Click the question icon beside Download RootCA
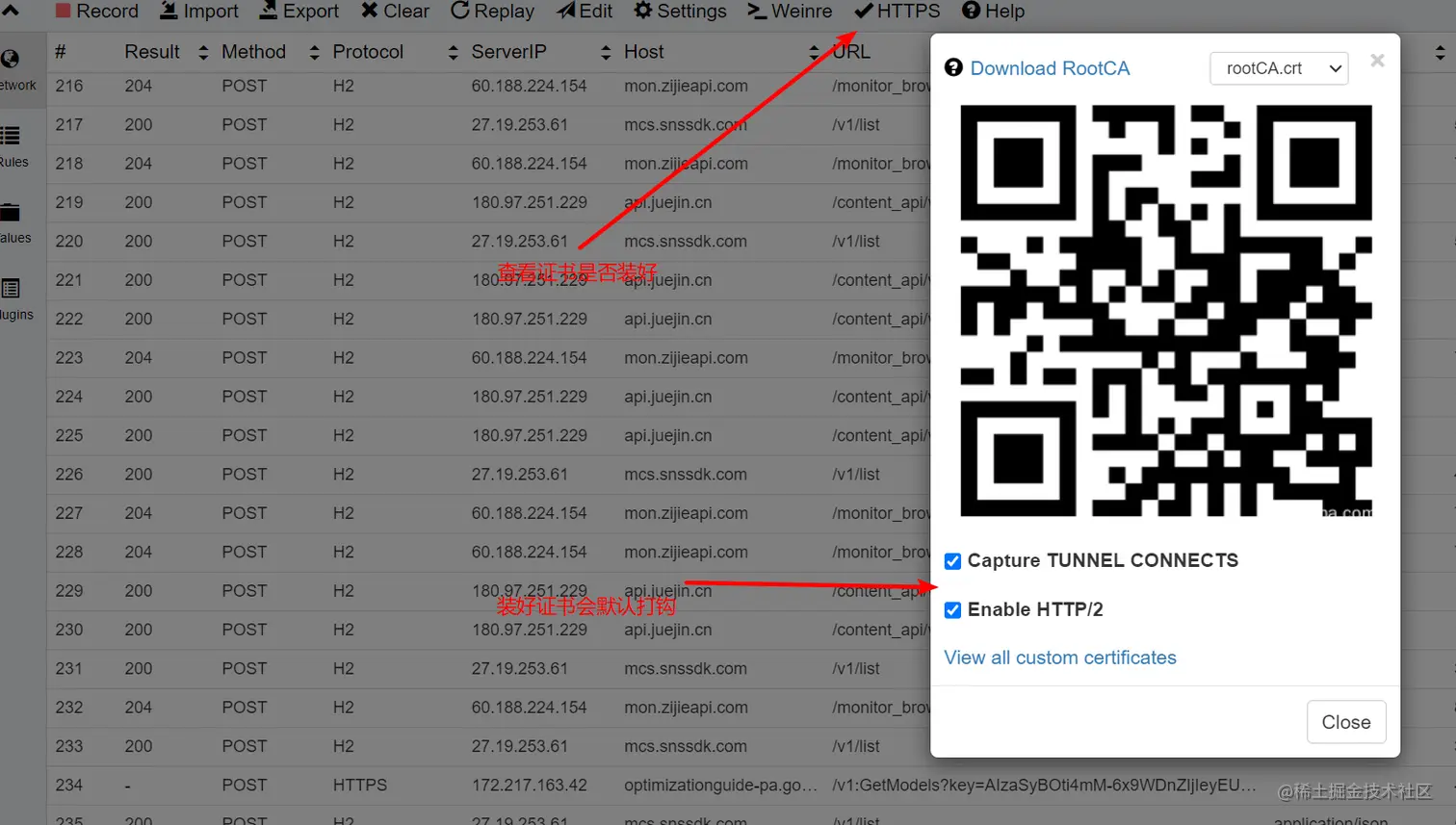The image size is (1456, 825). (x=953, y=67)
